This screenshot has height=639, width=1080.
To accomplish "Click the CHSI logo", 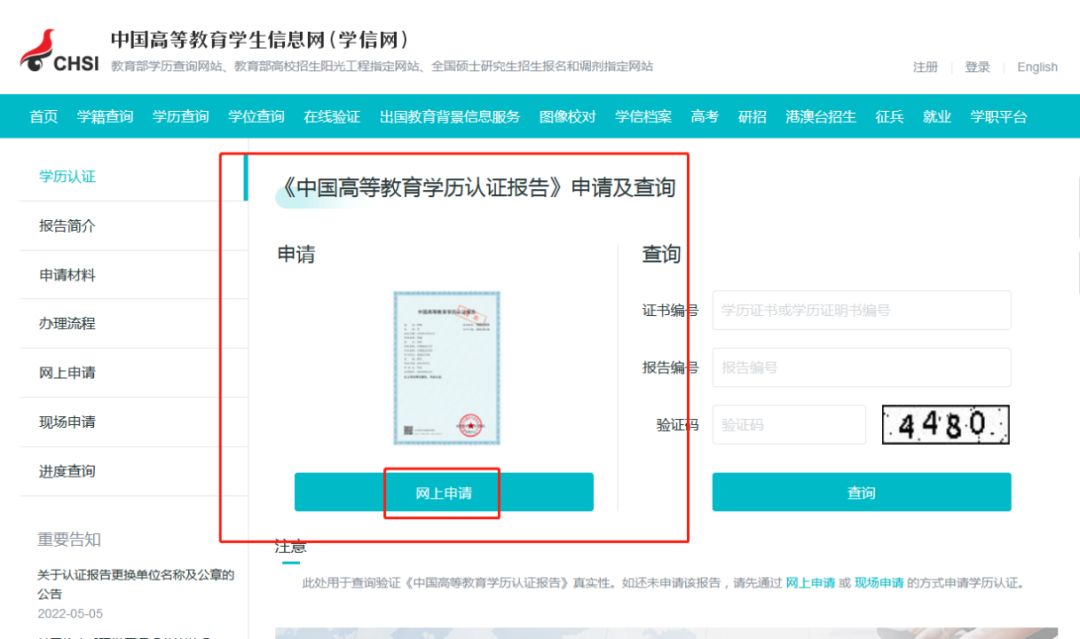I will click(59, 51).
